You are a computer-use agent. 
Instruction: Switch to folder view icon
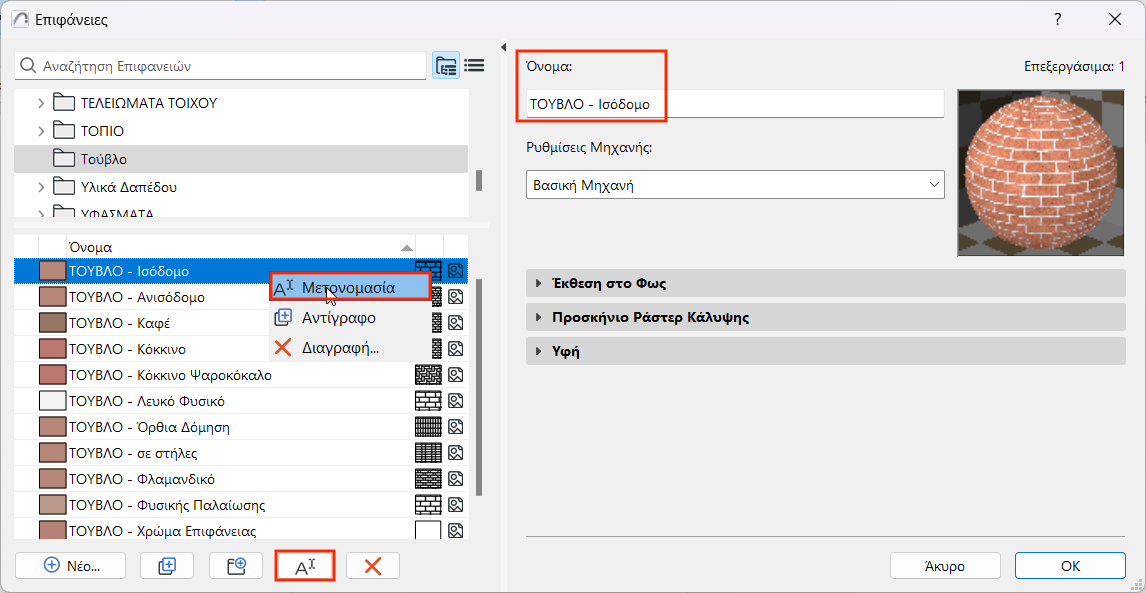(x=446, y=65)
